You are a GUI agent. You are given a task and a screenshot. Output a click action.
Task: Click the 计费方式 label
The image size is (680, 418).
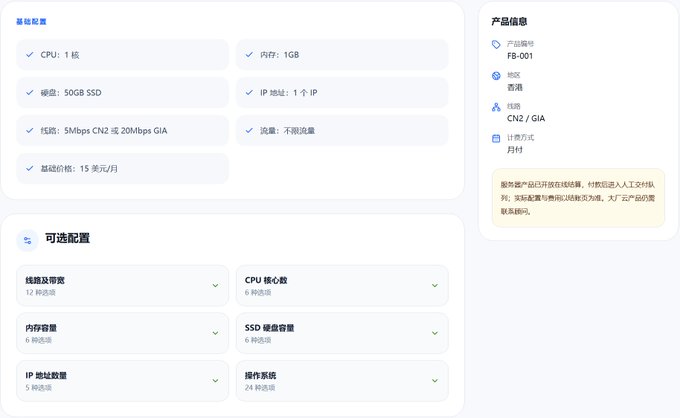pos(520,137)
